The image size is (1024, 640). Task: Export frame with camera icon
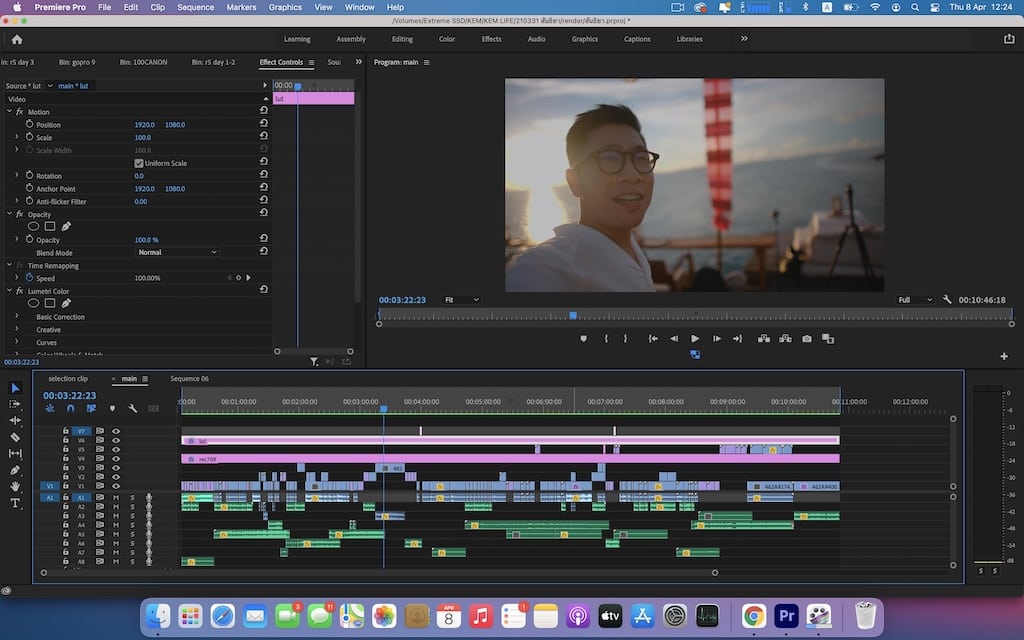coord(807,338)
